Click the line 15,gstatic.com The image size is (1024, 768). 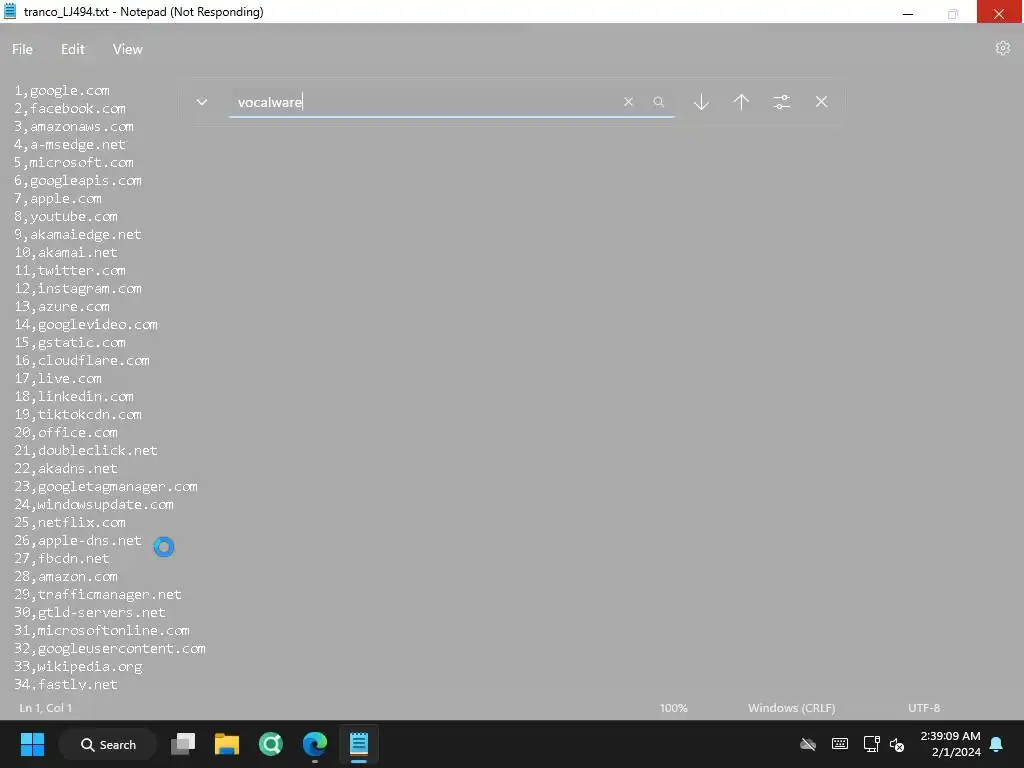[70, 343]
